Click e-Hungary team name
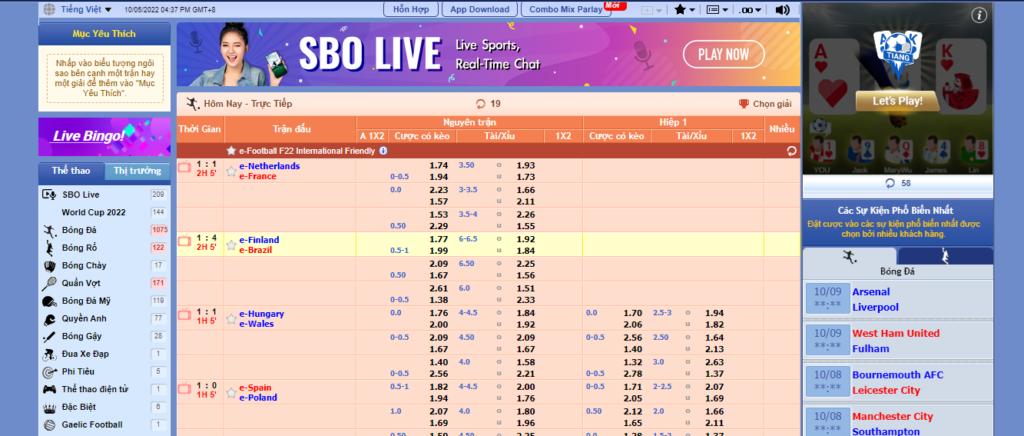 [x=261, y=314]
